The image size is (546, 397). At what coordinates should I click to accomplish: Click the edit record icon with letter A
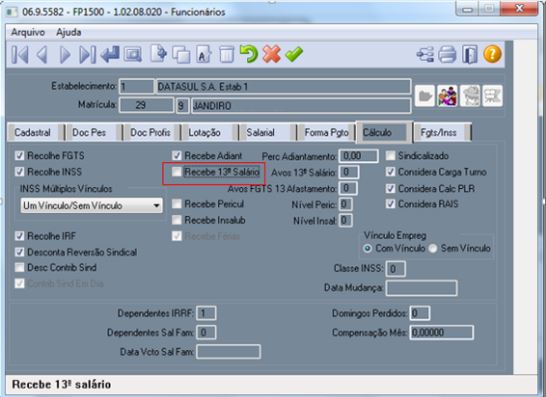203,54
